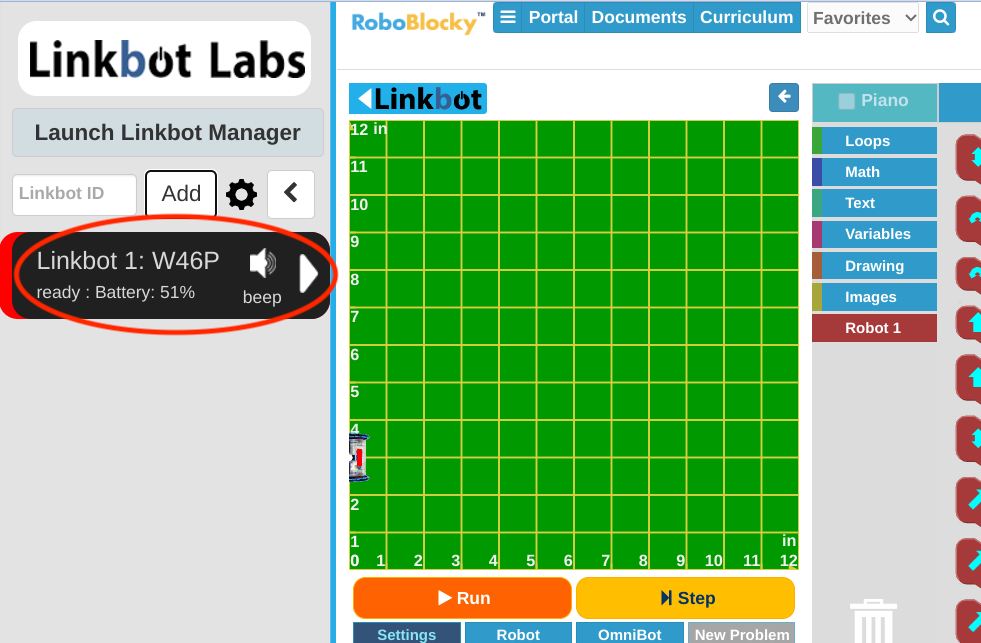Collapse the Linkbot Labs panel with the chevron
981x643 pixels.
pos(291,194)
